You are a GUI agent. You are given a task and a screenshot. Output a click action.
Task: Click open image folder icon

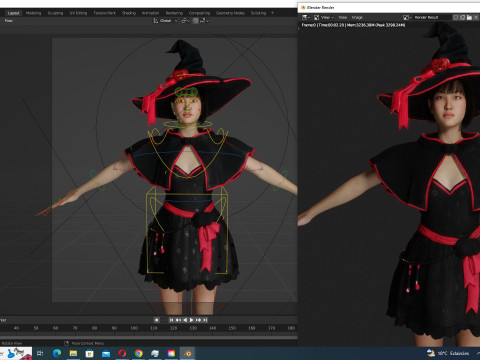[469, 17]
